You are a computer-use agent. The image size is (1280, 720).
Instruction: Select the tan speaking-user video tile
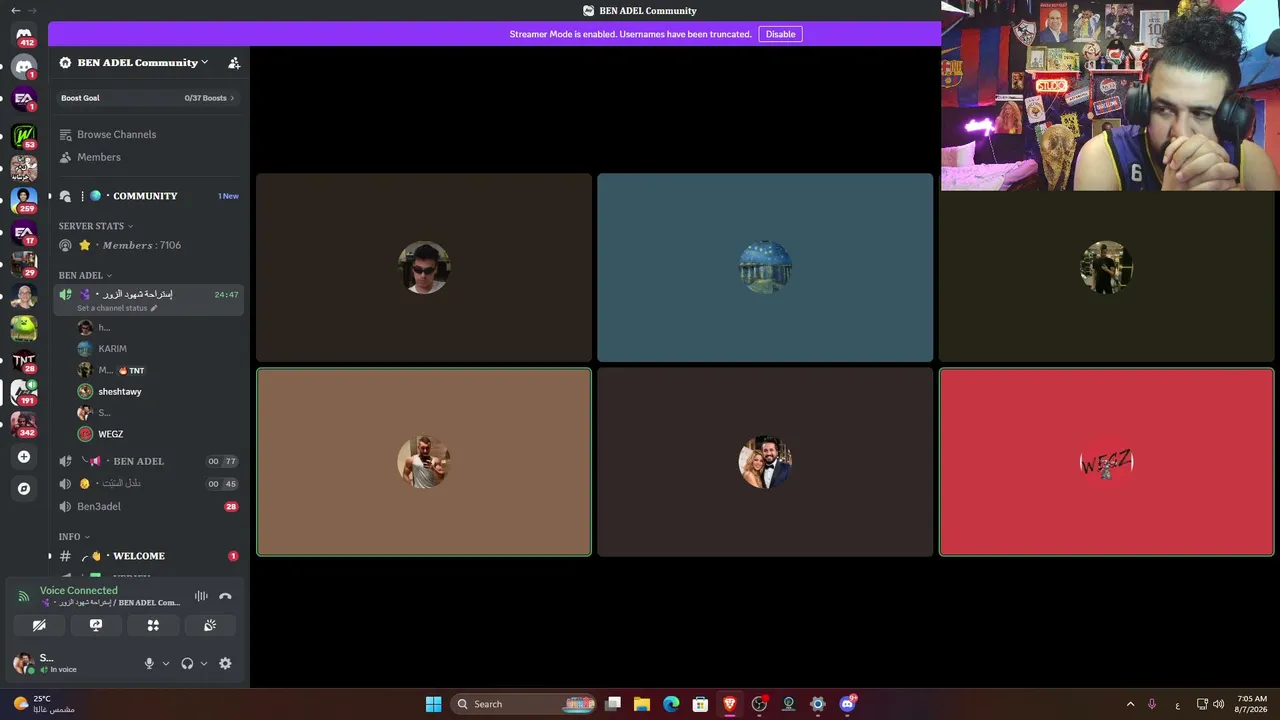click(424, 462)
